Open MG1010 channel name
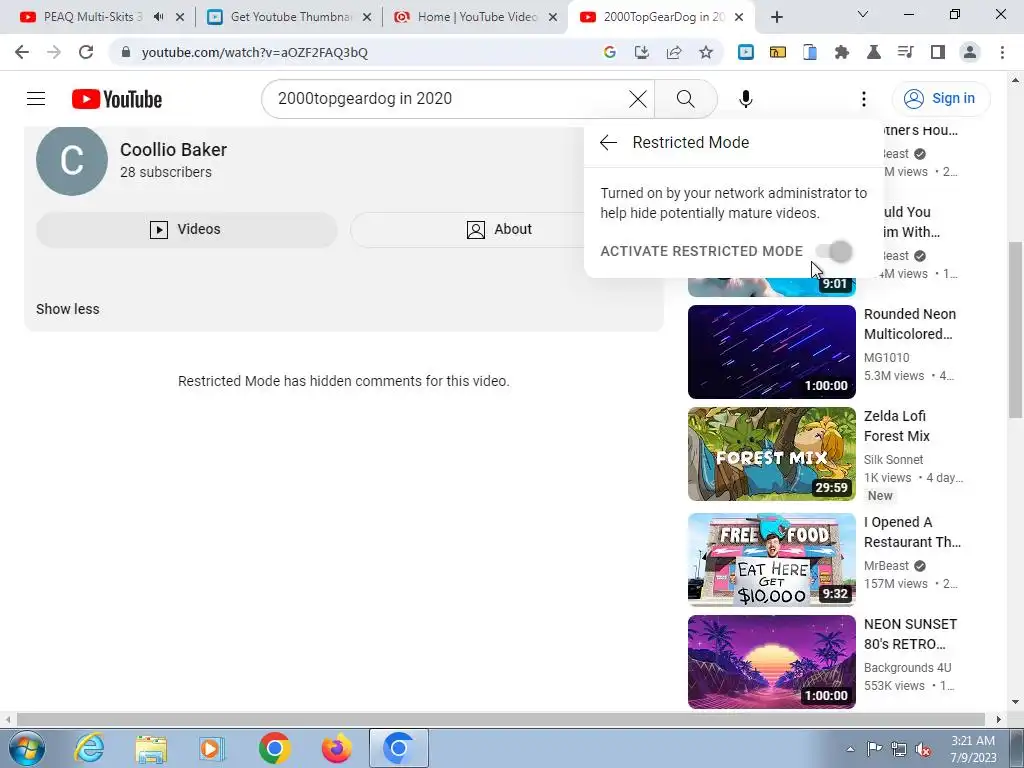Viewport: 1024px width, 768px height. [x=886, y=357]
